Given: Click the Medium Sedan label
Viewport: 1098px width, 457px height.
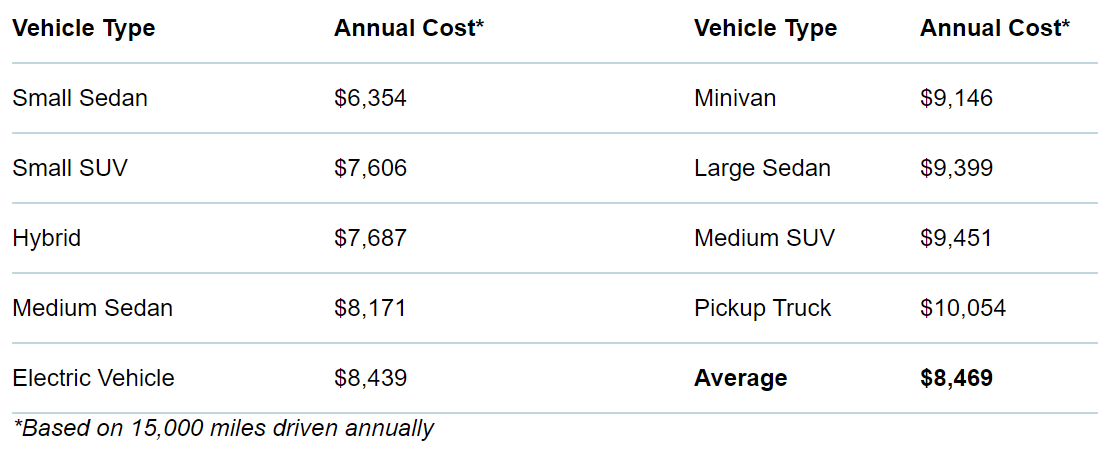Looking at the screenshot, I should pos(92,308).
